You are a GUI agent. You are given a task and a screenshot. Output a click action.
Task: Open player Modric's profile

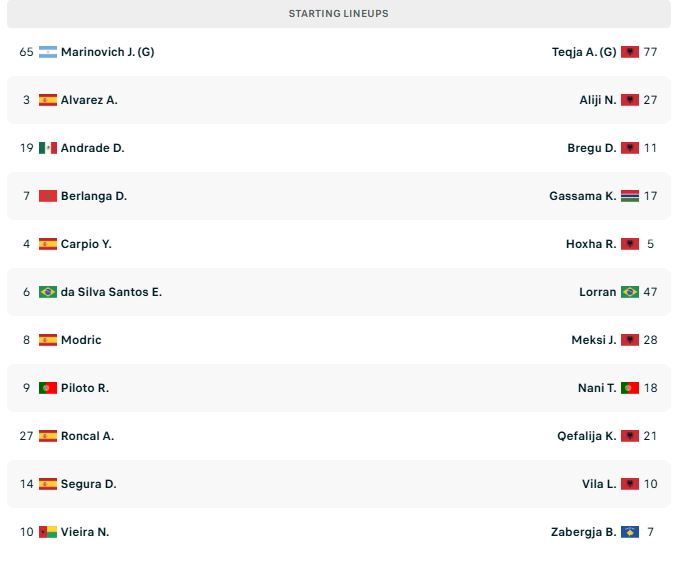point(81,340)
